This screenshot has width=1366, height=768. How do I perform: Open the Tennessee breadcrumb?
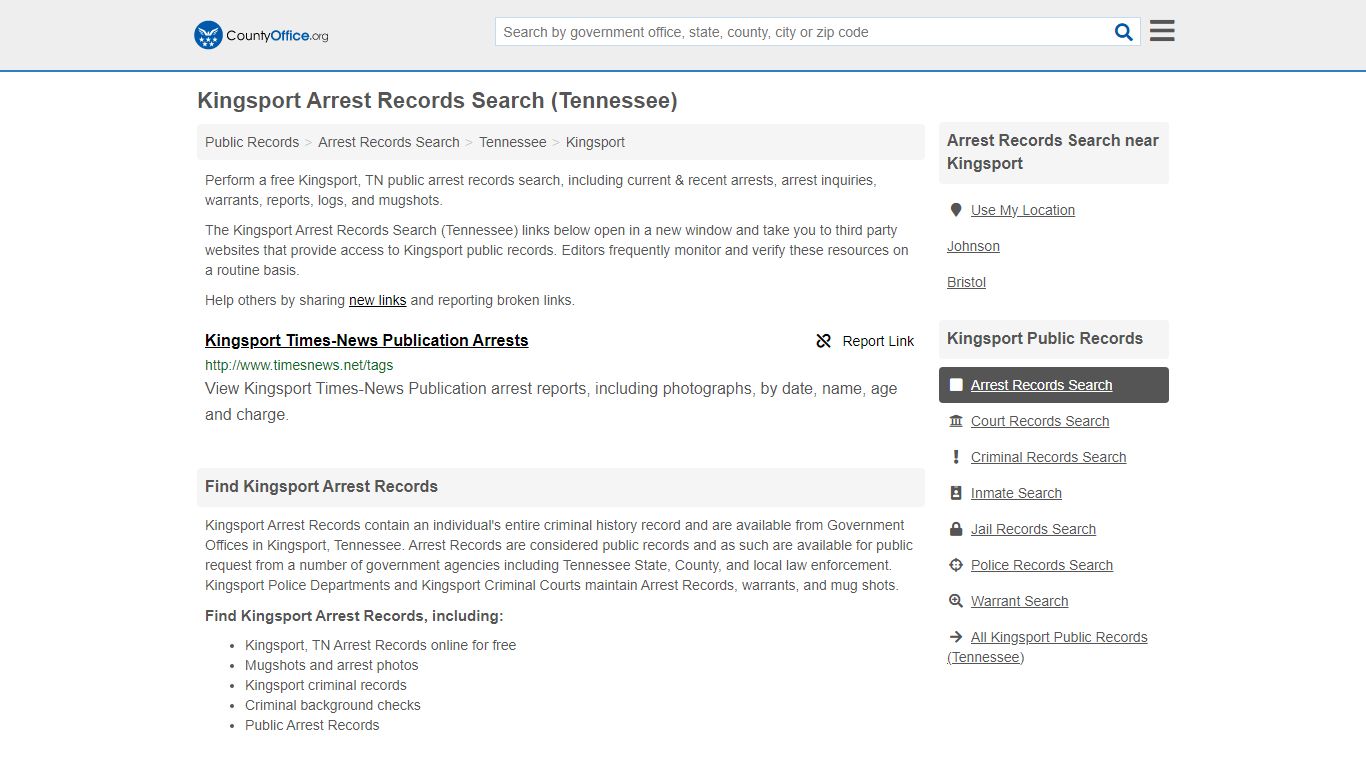pyautogui.click(x=513, y=142)
